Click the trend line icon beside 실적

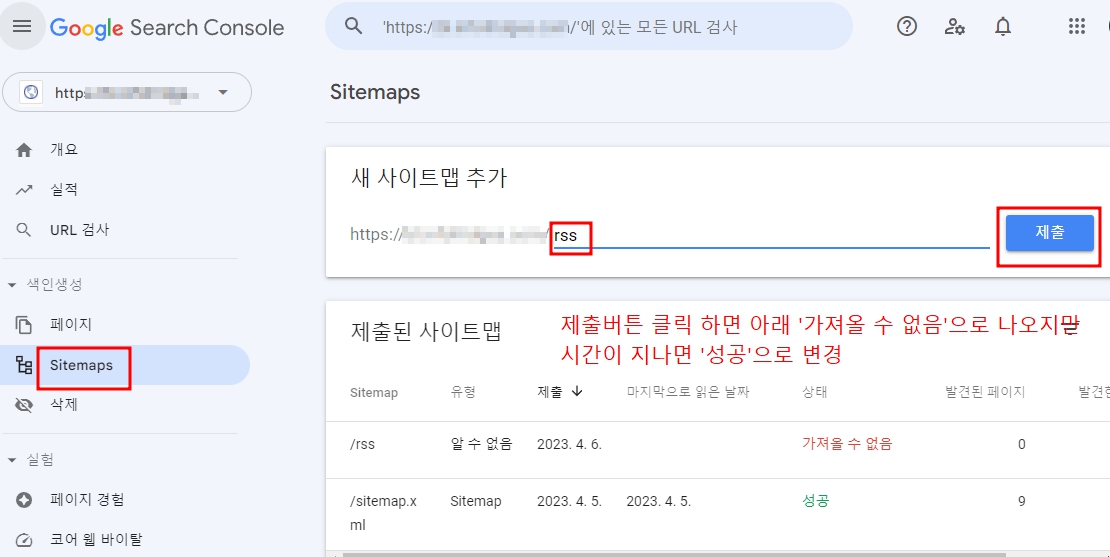pos(24,190)
